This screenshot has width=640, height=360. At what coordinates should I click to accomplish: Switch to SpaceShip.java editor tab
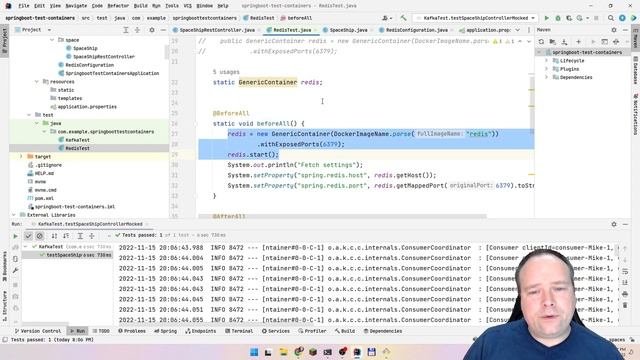tap(348, 30)
